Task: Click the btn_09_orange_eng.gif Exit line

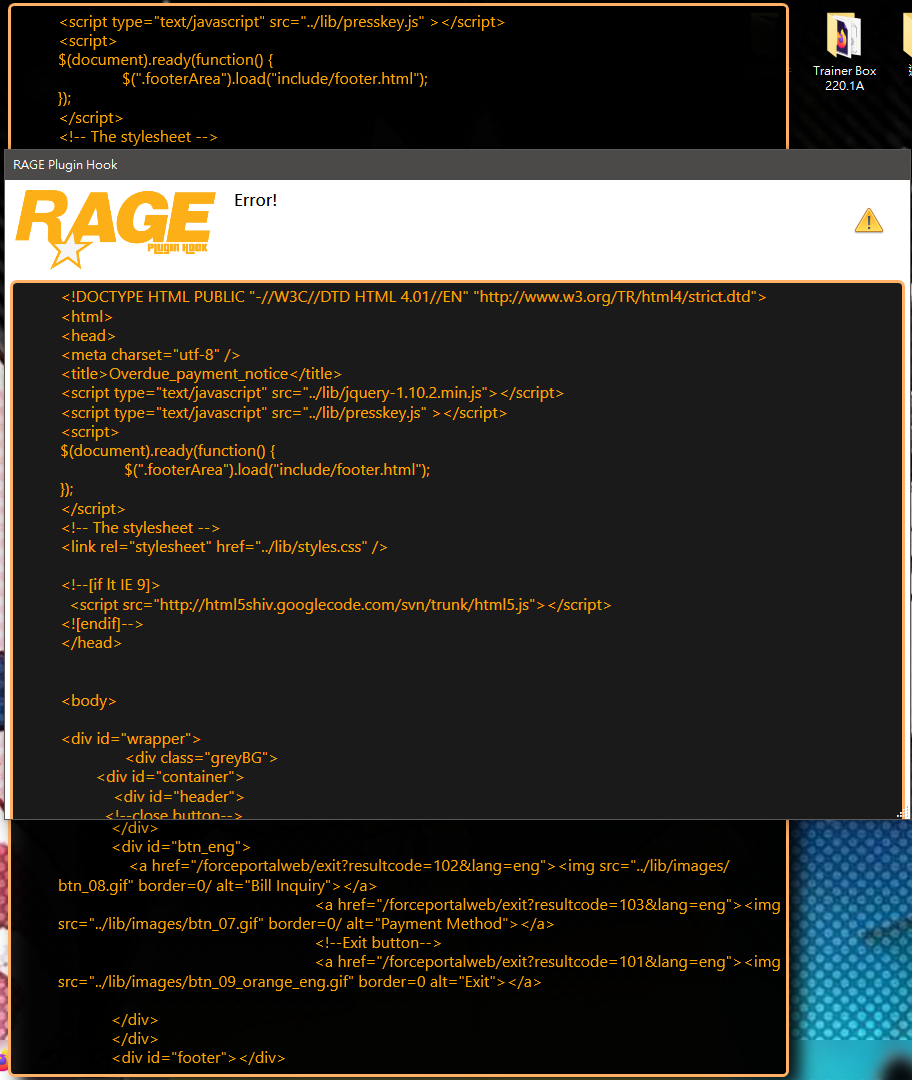Action: [x=300, y=982]
